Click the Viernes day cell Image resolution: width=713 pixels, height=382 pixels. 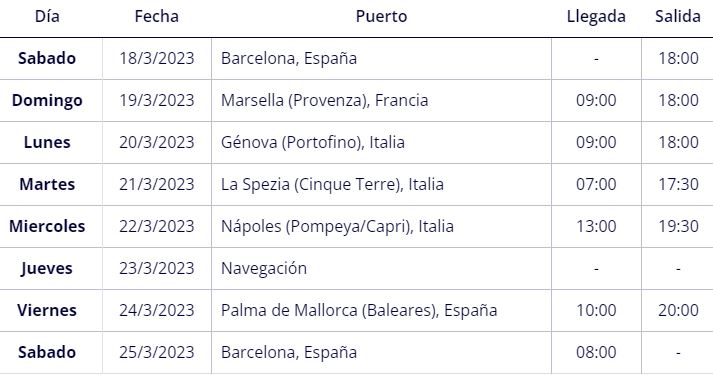[47, 310]
